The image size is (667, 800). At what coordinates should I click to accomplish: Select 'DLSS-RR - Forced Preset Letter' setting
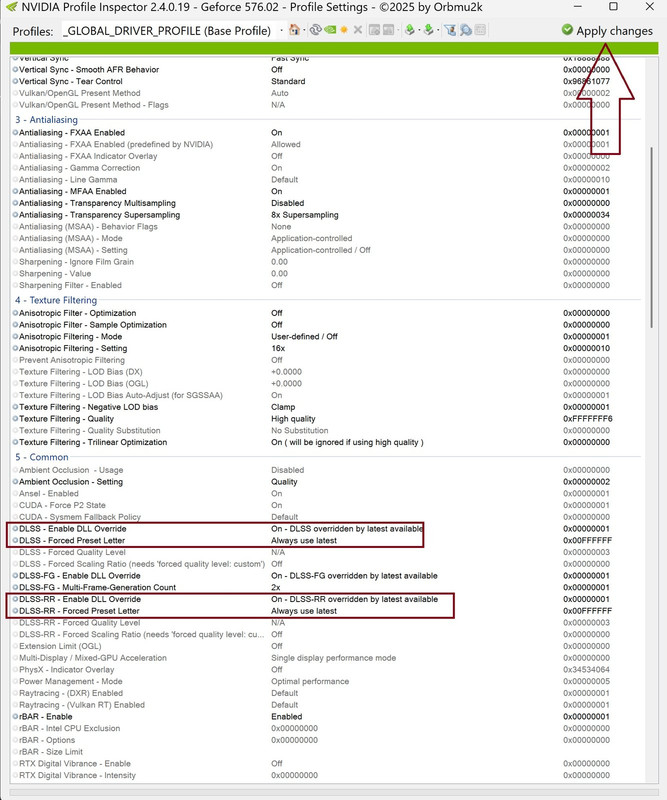328,611
